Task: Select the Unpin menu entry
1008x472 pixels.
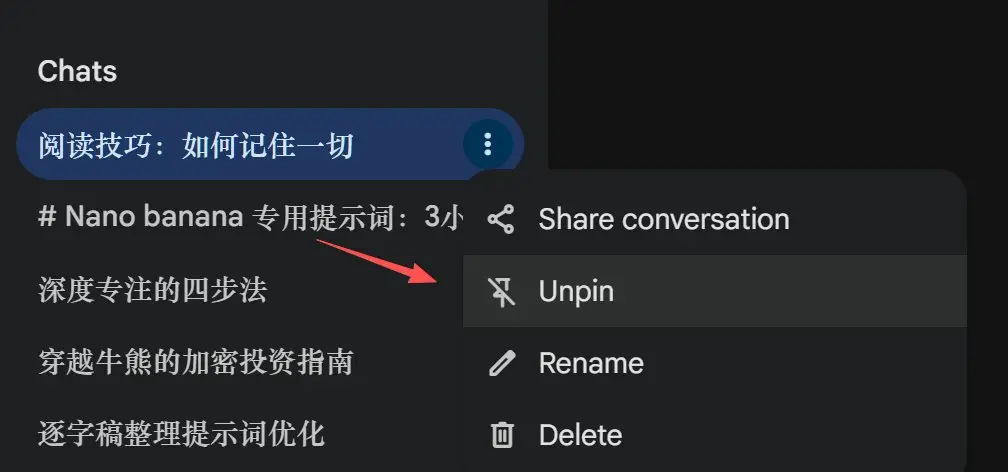Action: (715, 291)
